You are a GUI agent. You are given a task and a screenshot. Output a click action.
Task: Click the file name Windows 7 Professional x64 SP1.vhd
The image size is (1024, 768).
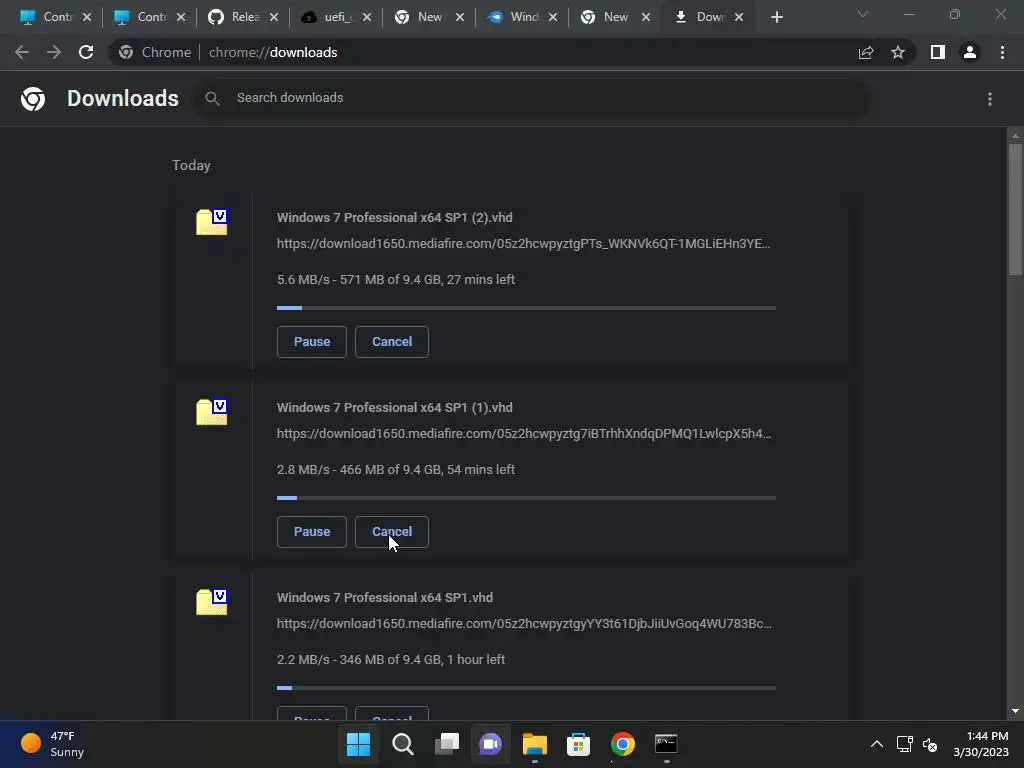385,598
